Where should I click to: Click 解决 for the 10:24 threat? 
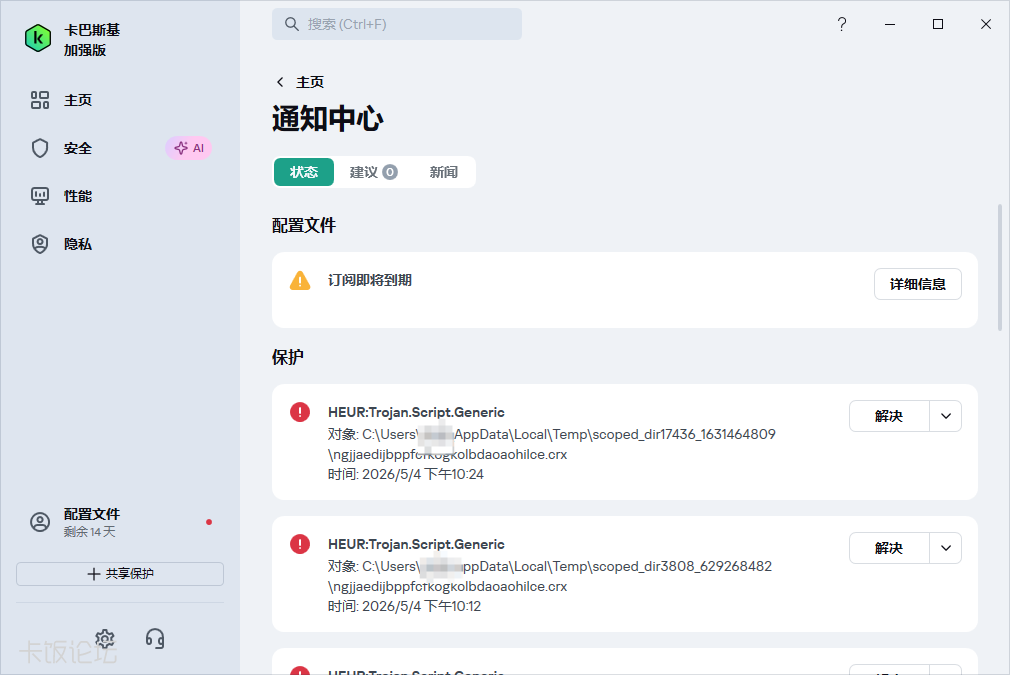tap(890, 416)
